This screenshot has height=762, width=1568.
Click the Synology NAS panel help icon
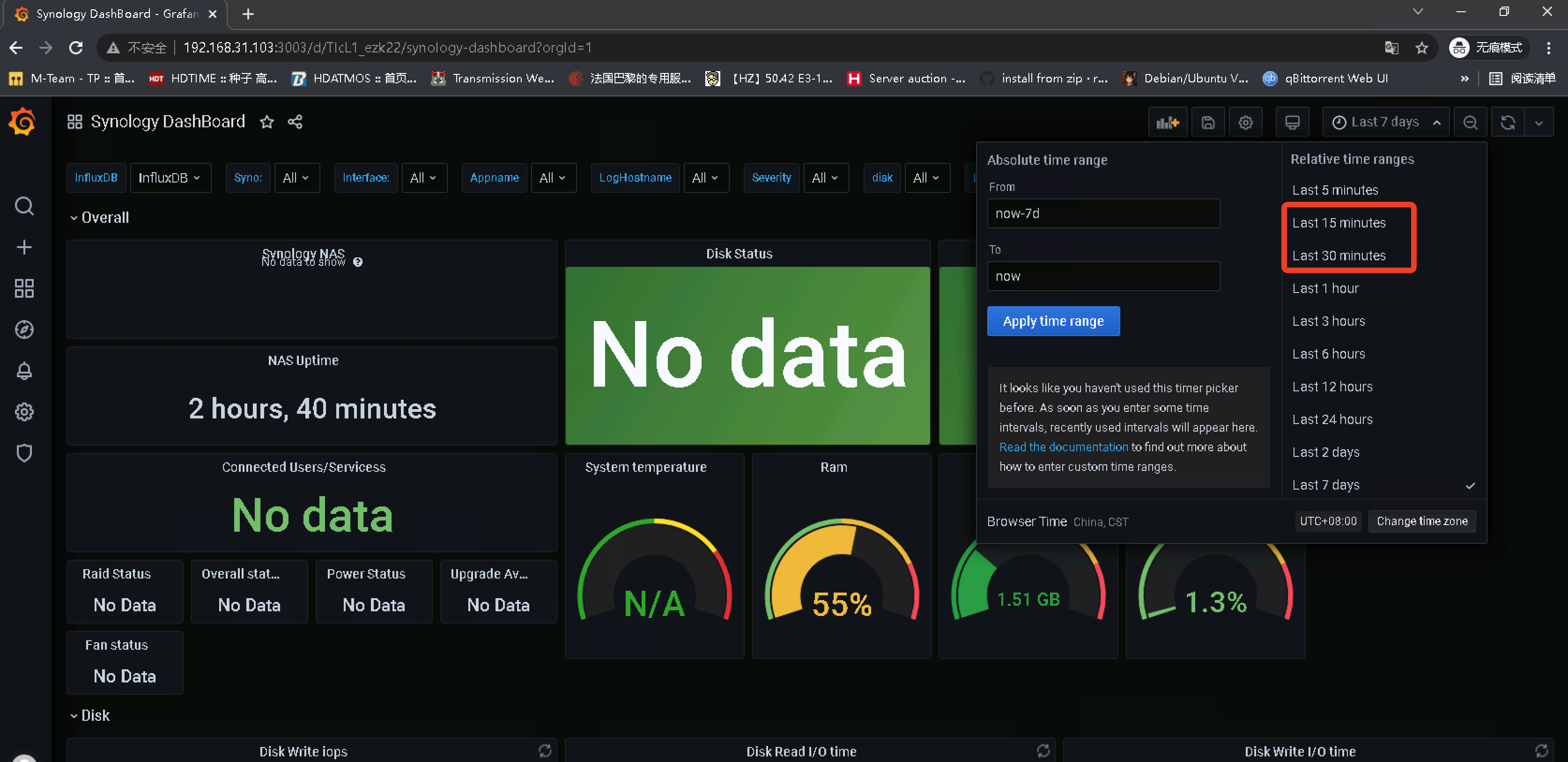(358, 262)
